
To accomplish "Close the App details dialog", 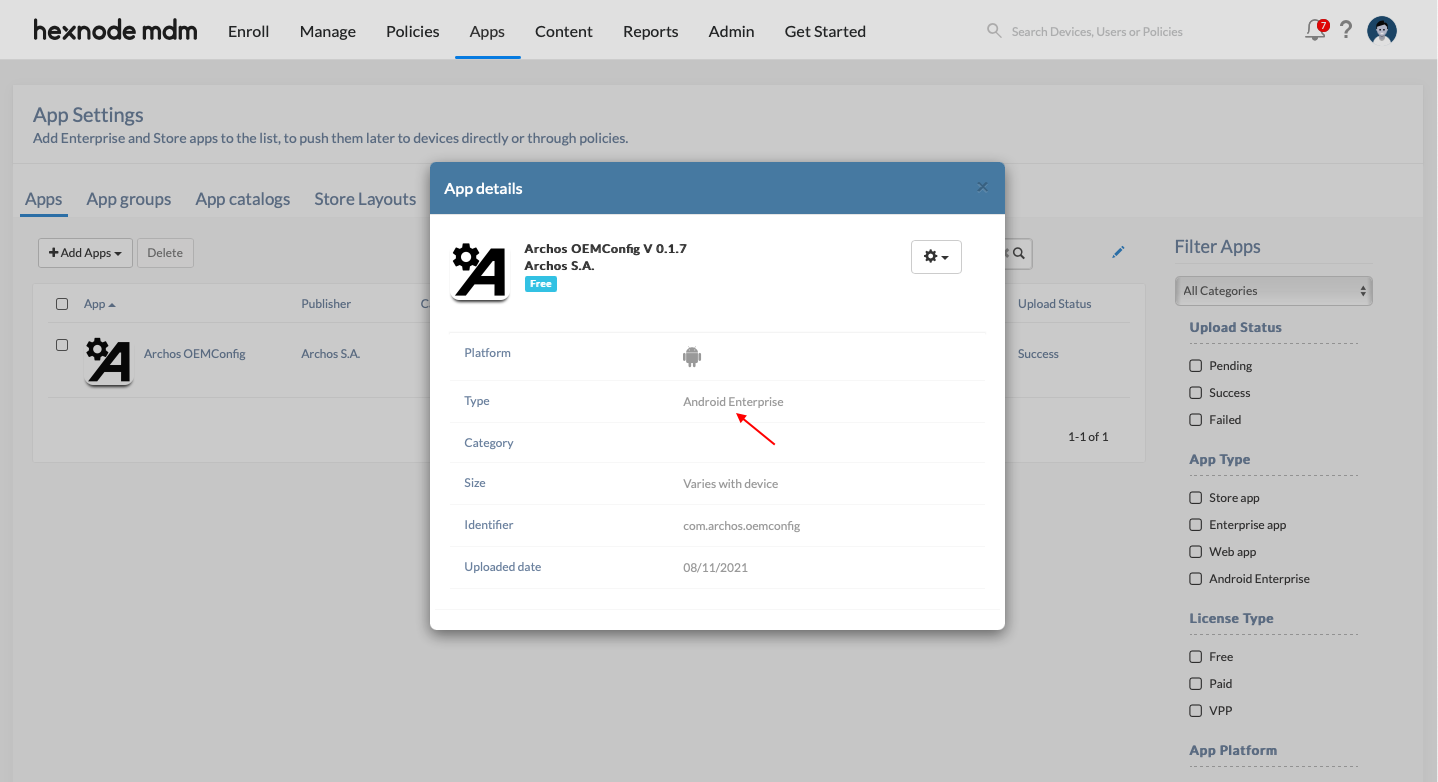I will pyautogui.click(x=982, y=187).
